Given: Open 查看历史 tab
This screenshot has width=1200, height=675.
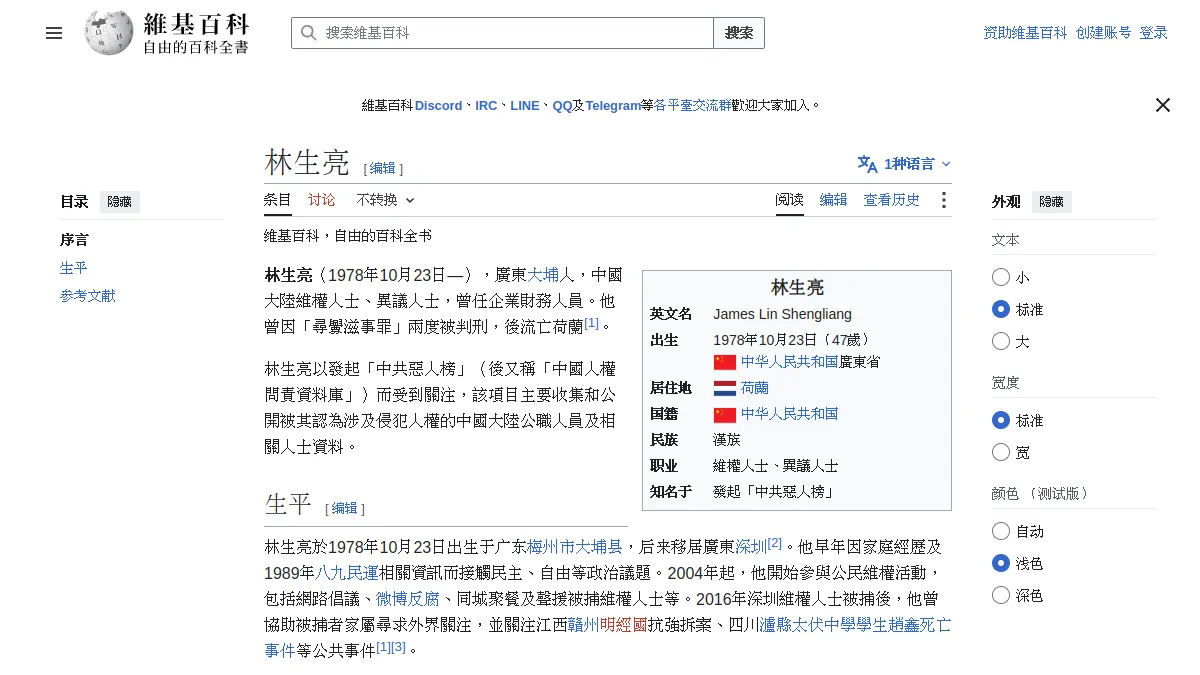Looking at the screenshot, I should tap(892, 200).
